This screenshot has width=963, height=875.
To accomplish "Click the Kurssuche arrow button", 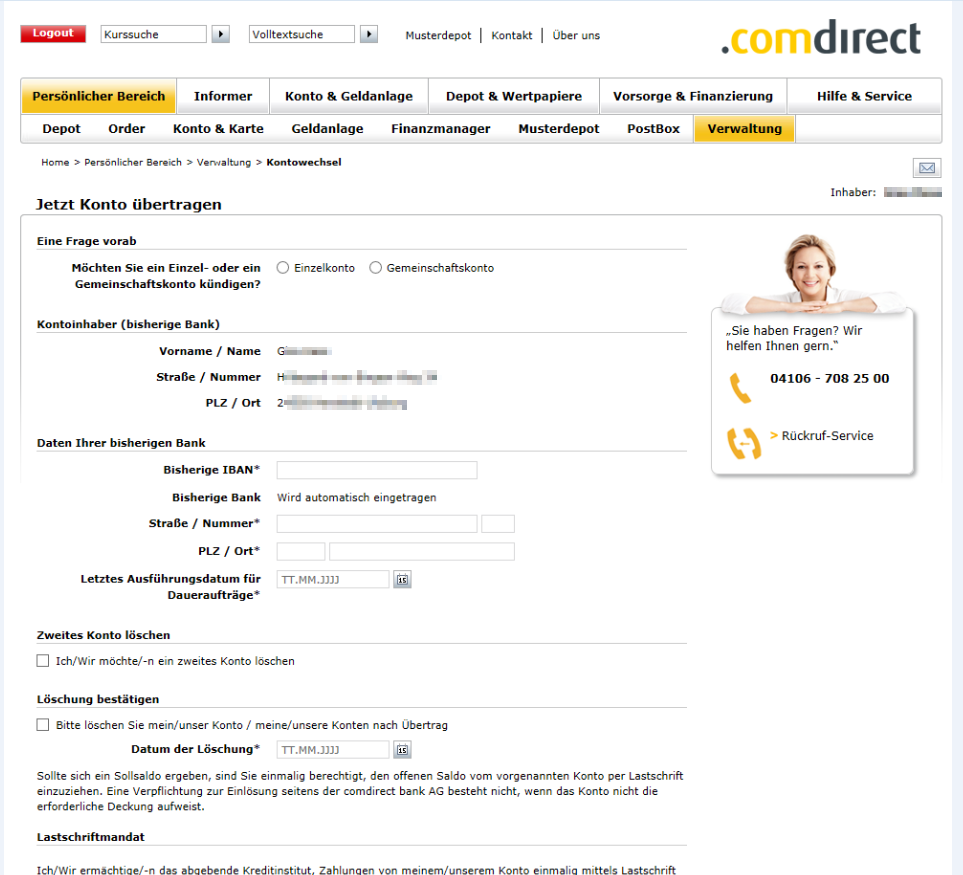I will point(220,34).
